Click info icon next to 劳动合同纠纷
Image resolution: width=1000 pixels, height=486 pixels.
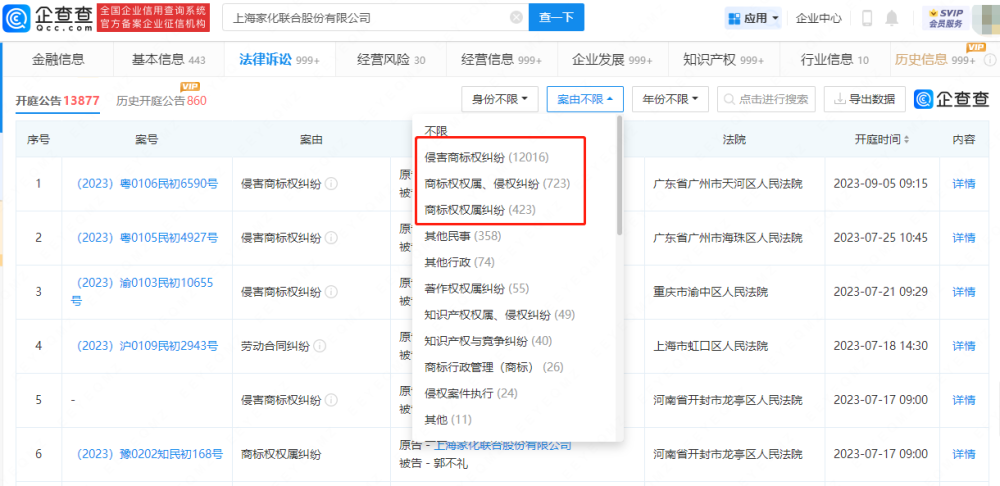pyautogui.click(x=320, y=346)
